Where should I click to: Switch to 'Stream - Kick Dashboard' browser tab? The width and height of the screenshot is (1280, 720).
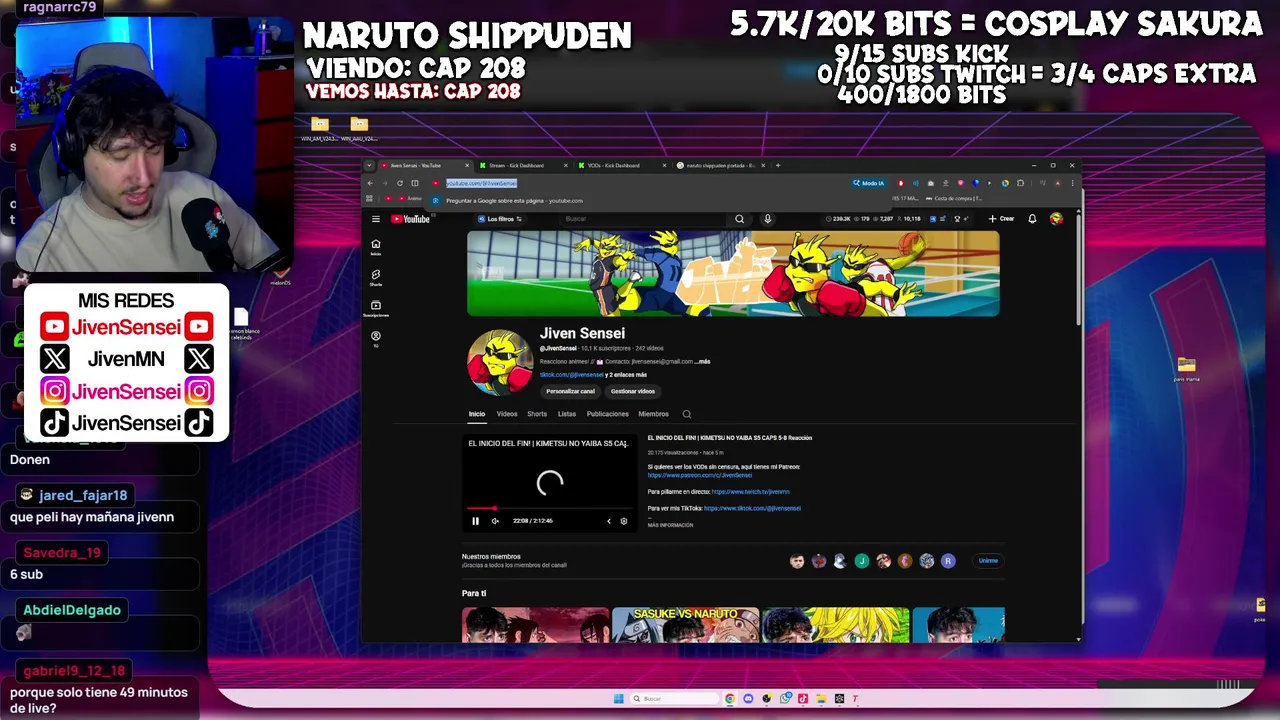coord(521,165)
